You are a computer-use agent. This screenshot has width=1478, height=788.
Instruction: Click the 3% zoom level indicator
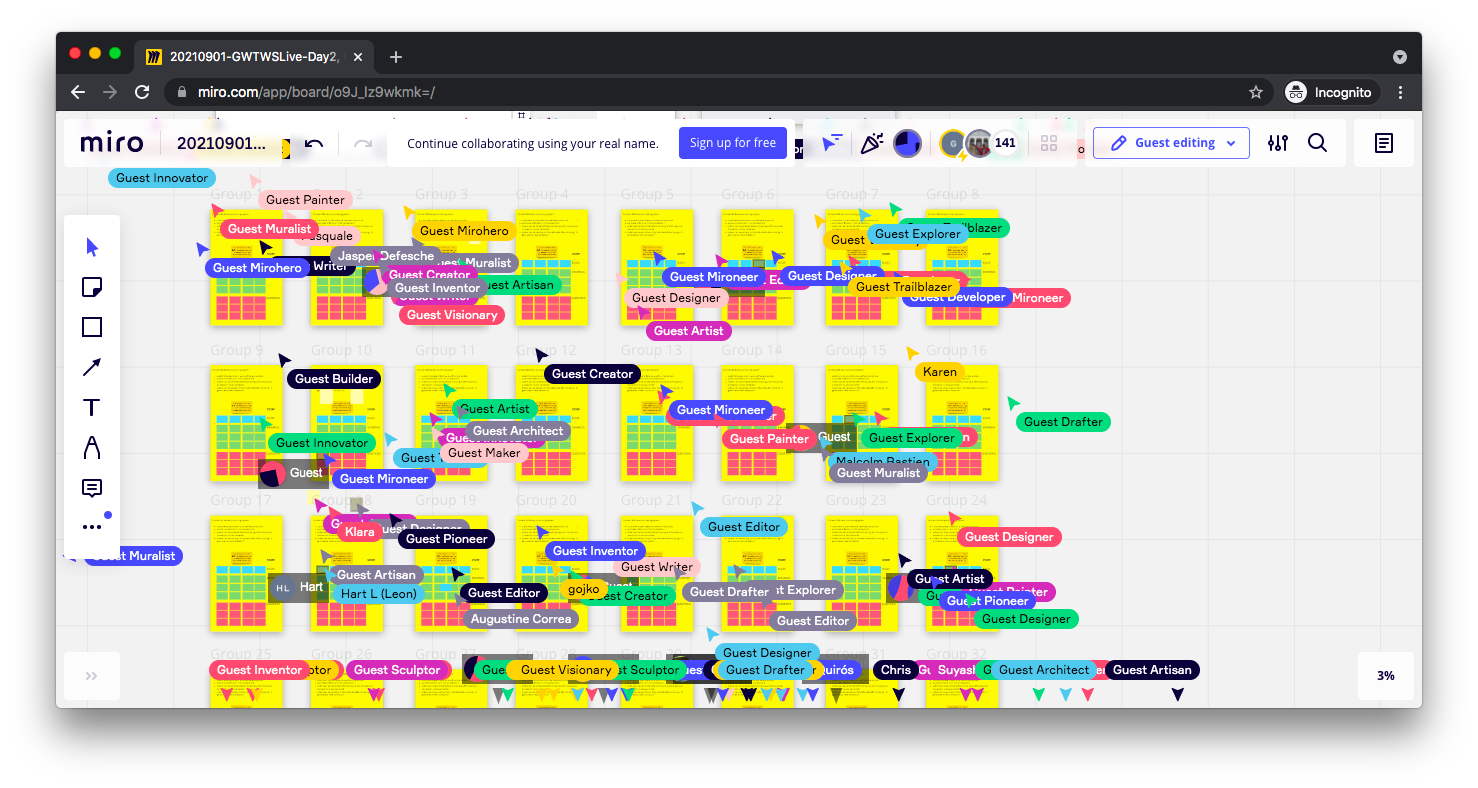(1385, 676)
